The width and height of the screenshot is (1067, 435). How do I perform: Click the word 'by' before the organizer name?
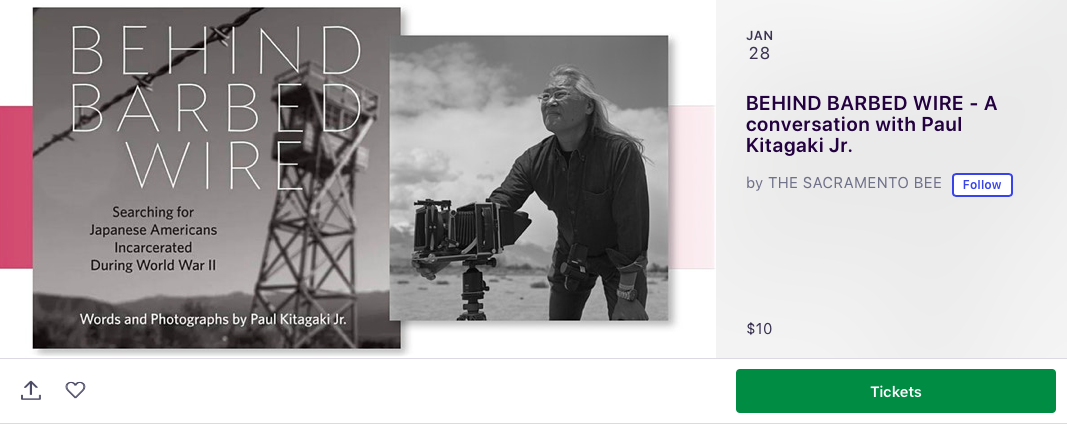point(754,183)
